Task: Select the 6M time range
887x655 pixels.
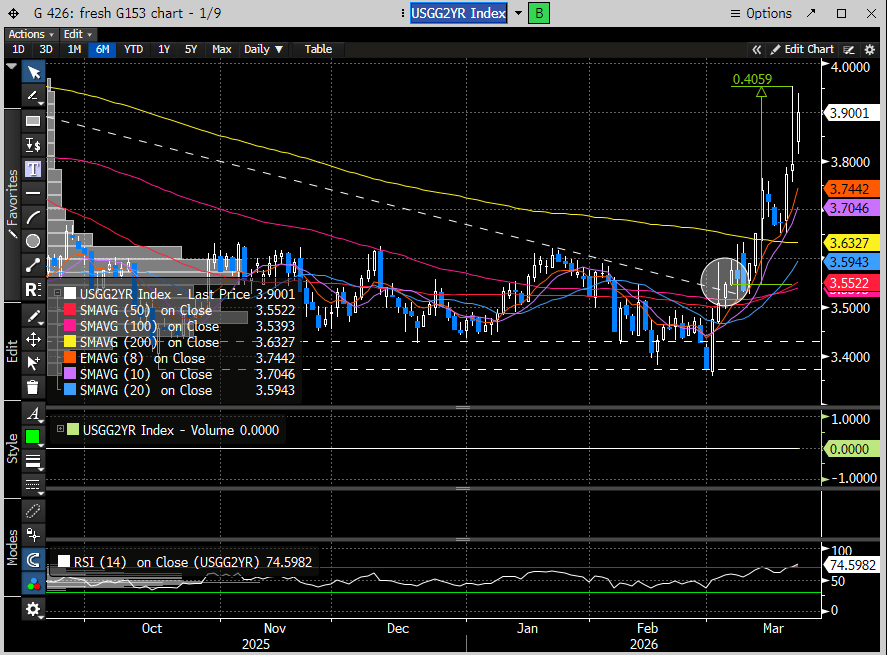Action: (x=102, y=49)
